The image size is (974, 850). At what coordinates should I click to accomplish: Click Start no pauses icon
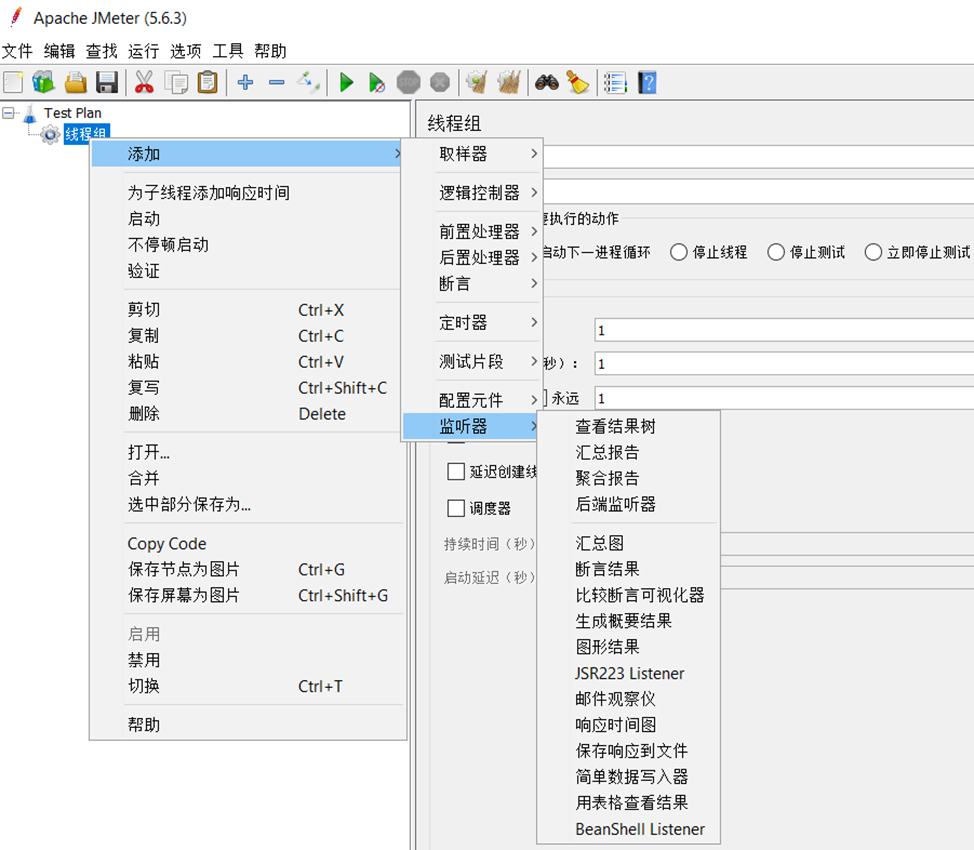(x=376, y=82)
